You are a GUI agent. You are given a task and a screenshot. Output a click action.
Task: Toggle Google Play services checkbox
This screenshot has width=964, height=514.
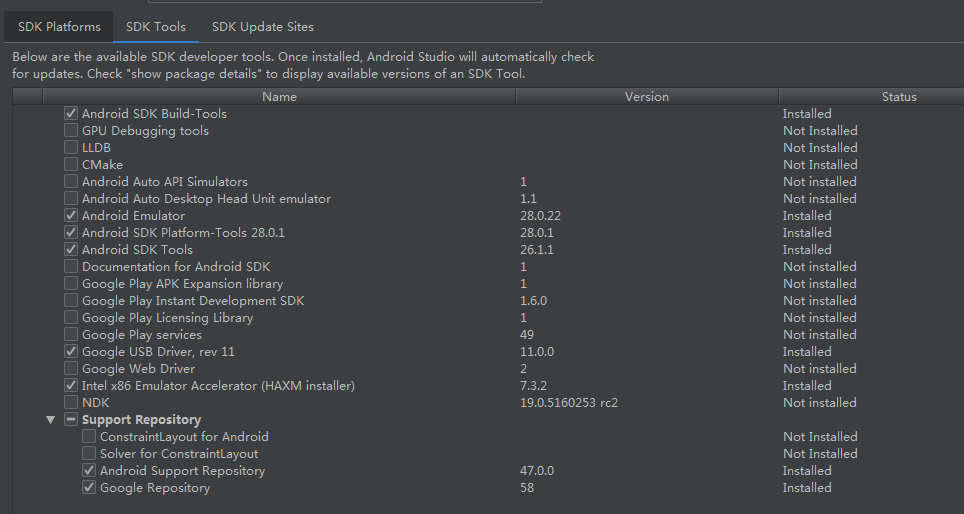71,335
